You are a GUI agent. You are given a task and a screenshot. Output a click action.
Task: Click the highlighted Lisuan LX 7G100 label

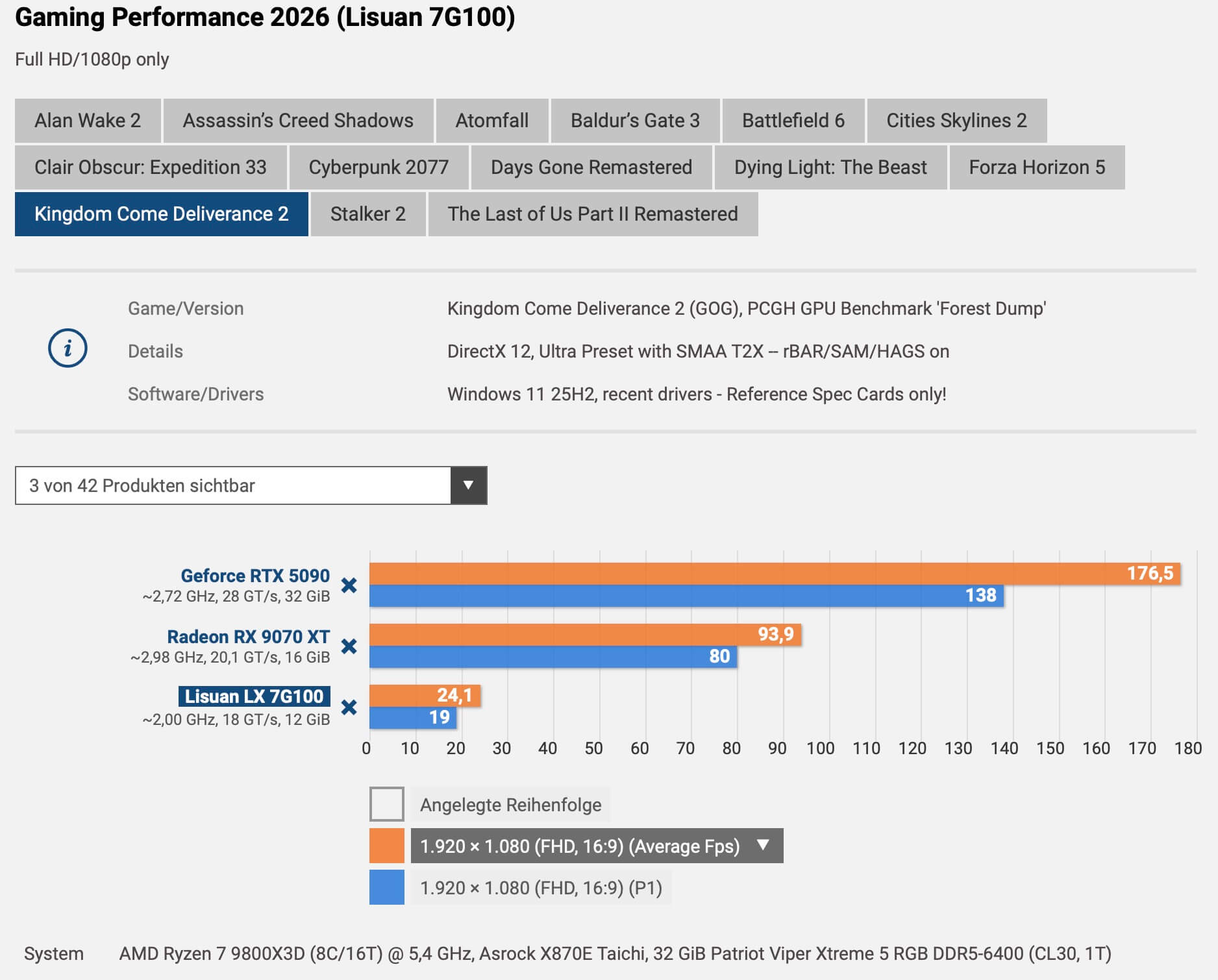[x=255, y=696]
